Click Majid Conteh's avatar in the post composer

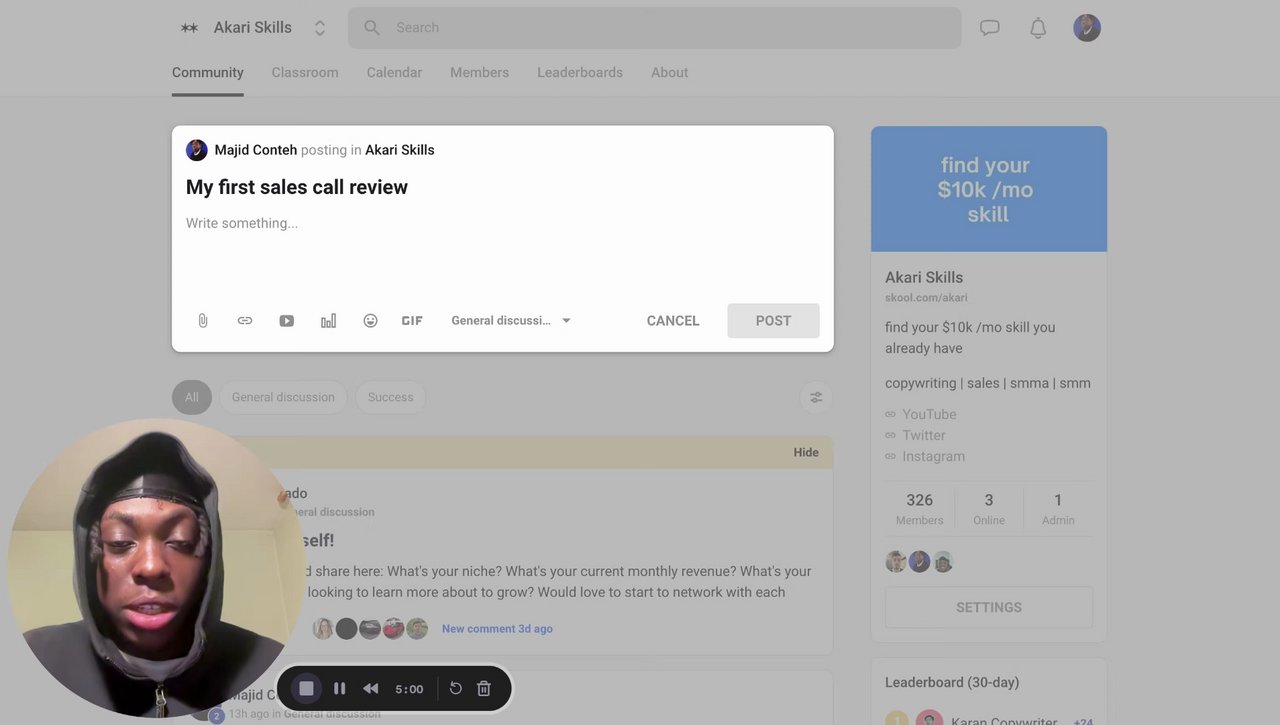point(197,150)
